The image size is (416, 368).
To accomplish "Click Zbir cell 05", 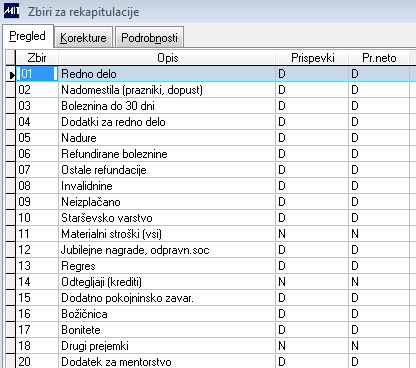I will coord(37,138).
